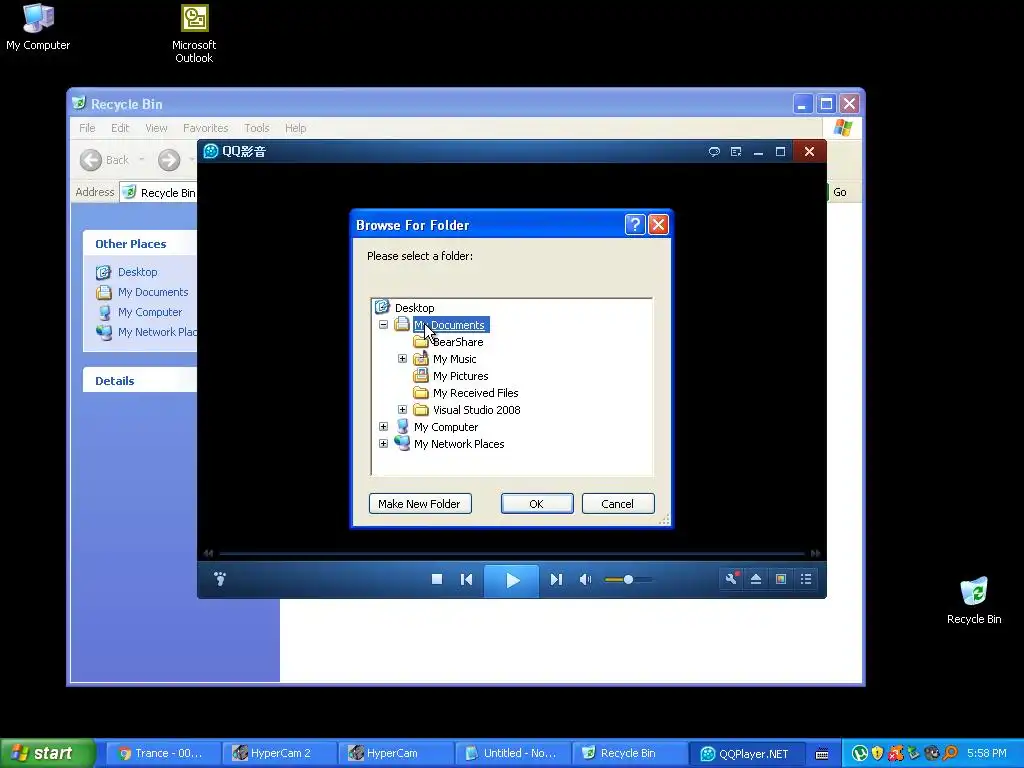Toggle the Details panel header
Viewport: 1024px width, 768px height.
click(x=140, y=381)
